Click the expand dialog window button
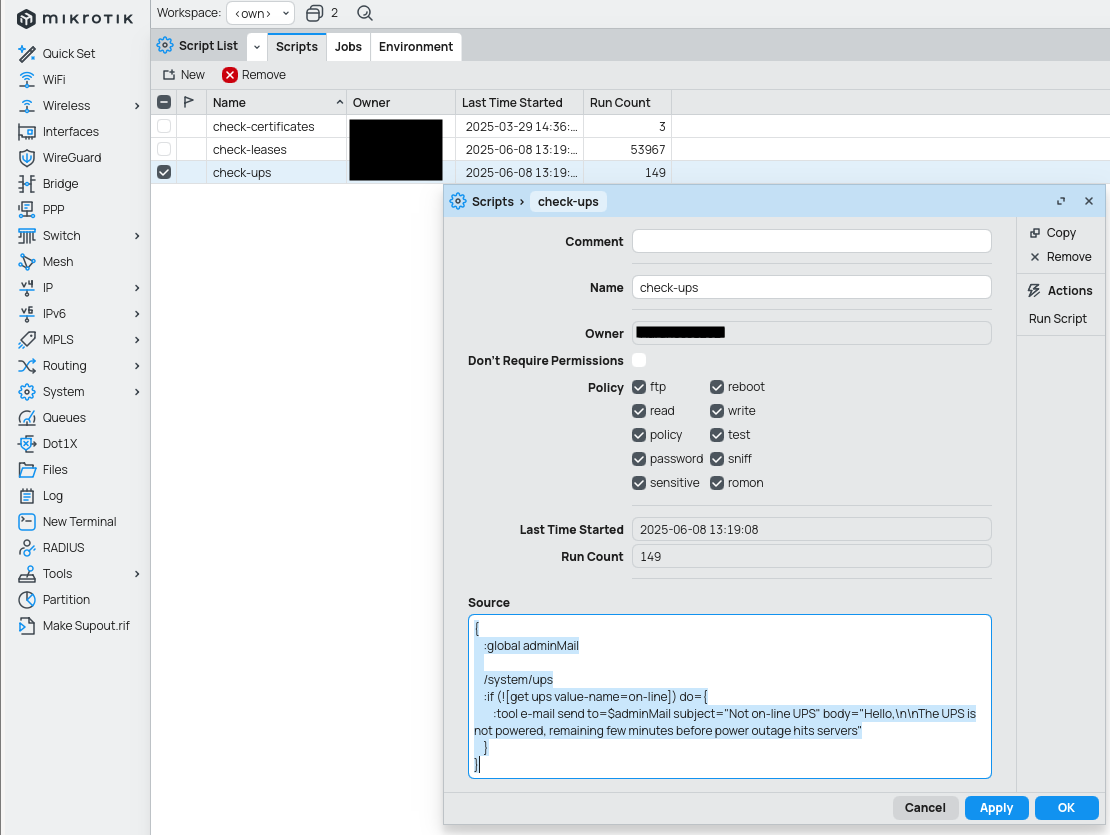The width and height of the screenshot is (1110, 835). click(1060, 201)
